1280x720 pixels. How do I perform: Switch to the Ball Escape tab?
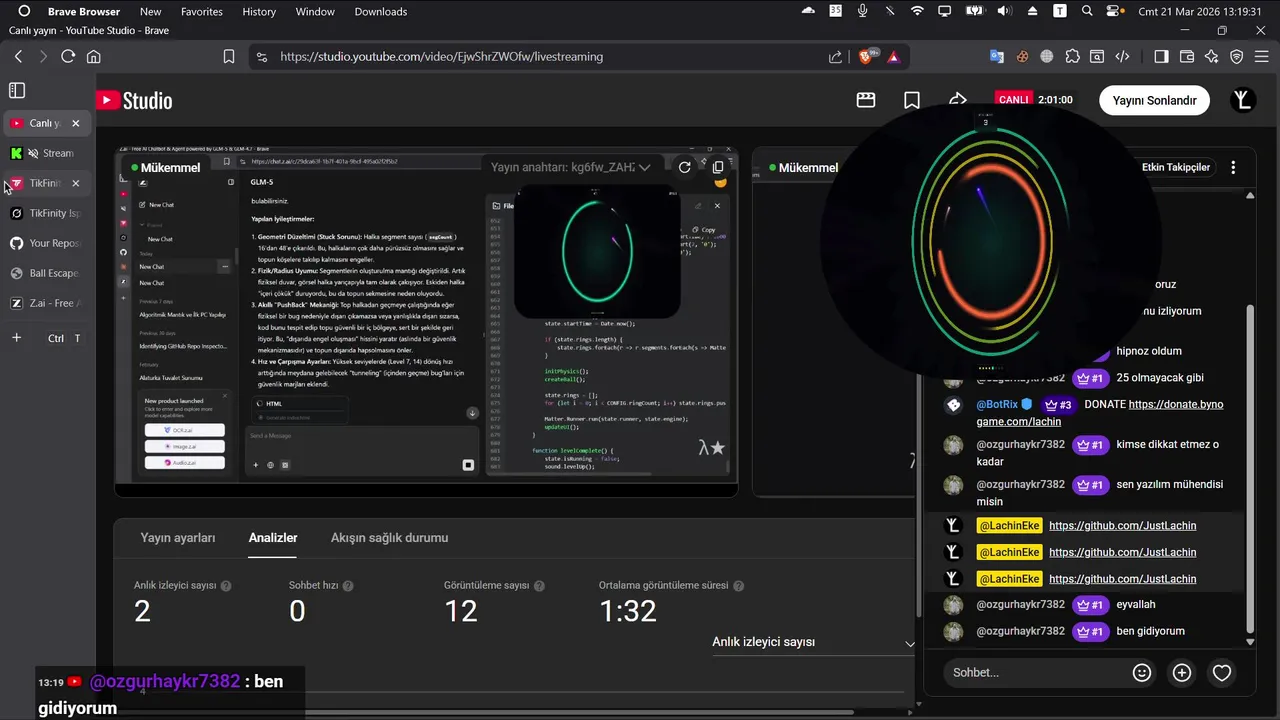point(47,273)
